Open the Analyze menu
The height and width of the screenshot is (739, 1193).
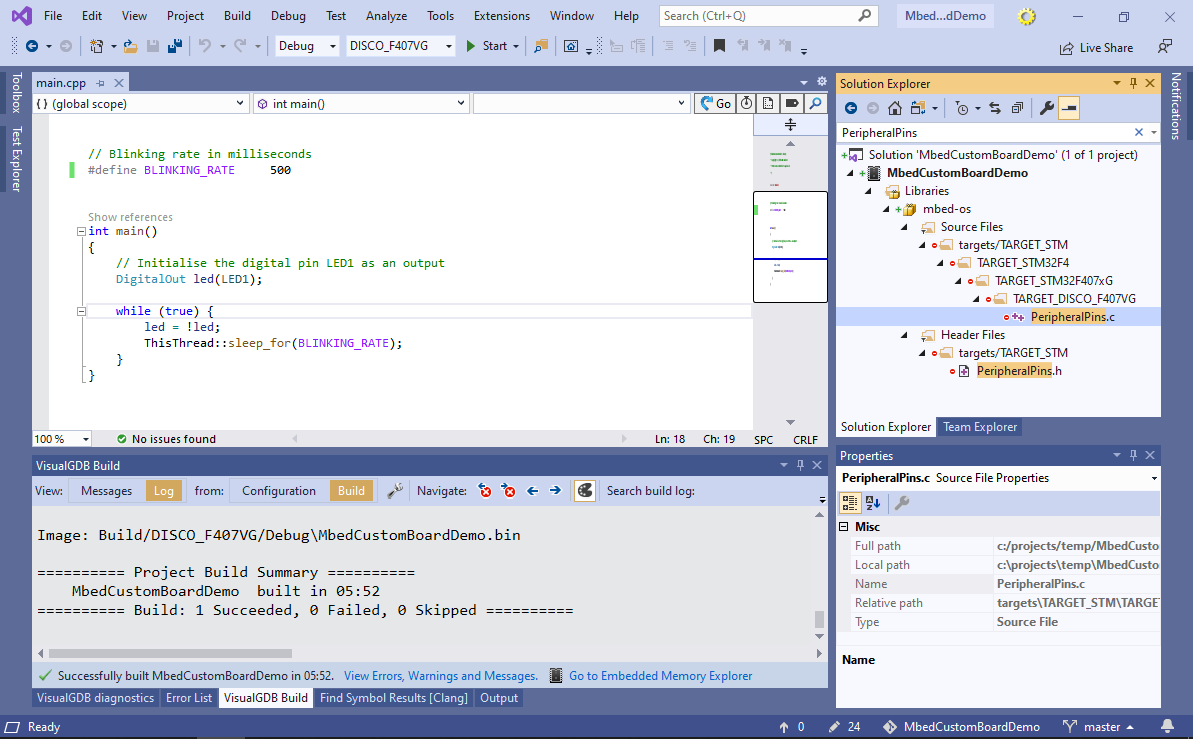coord(387,16)
